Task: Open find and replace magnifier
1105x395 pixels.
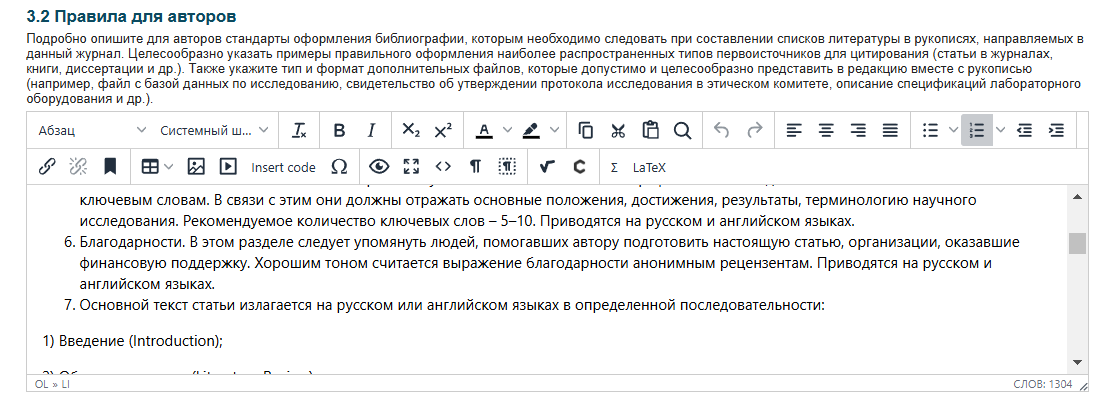Action: tap(682, 130)
